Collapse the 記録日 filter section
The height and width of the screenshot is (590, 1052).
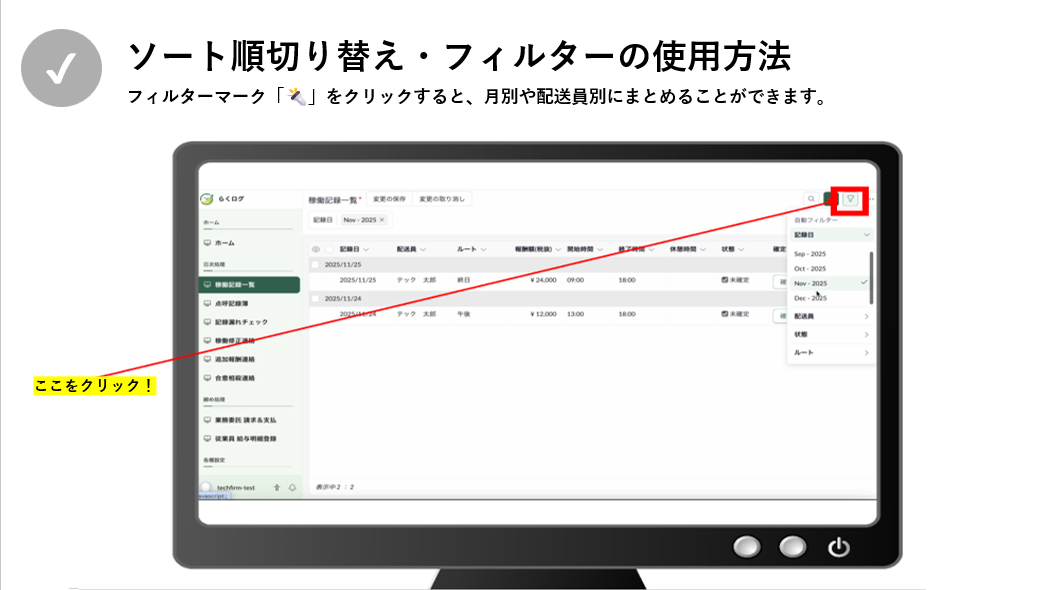click(866, 235)
